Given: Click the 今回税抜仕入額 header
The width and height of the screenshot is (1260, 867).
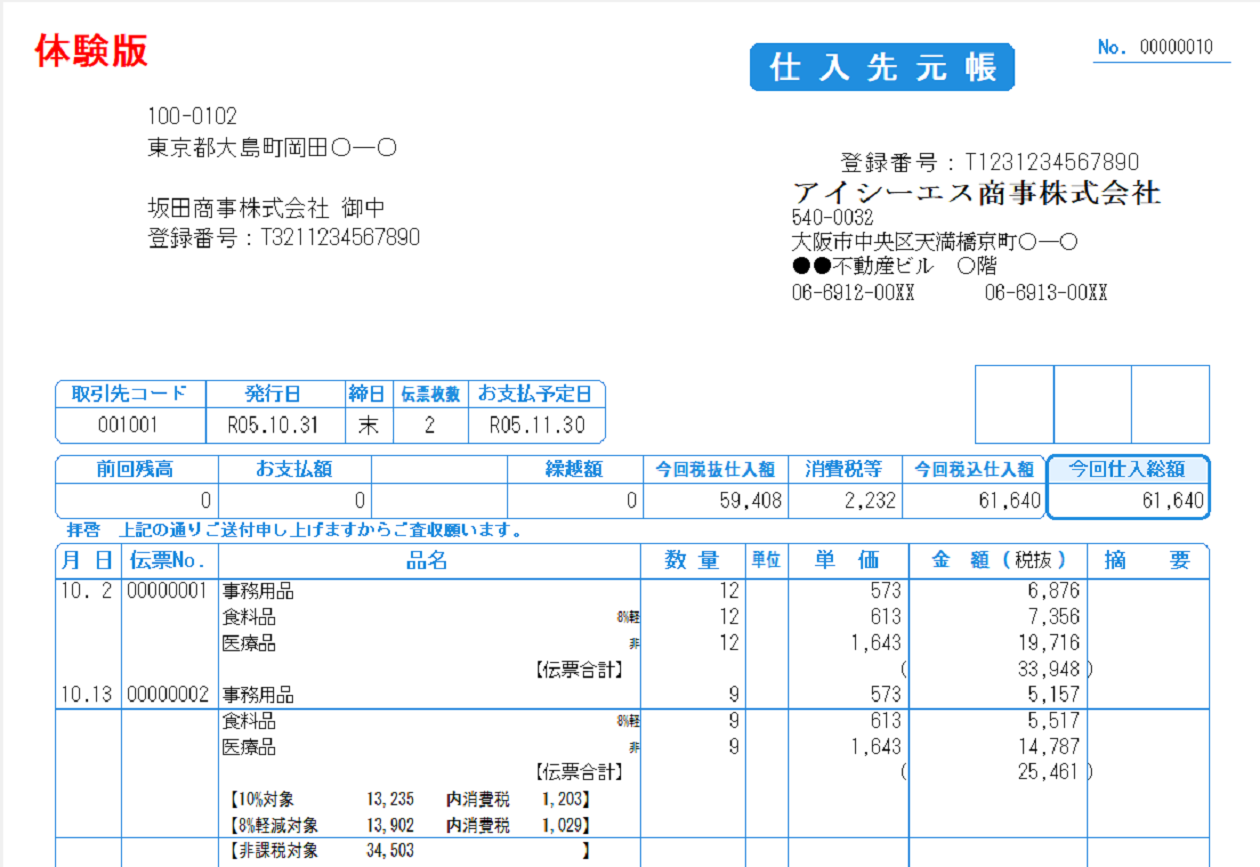Looking at the screenshot, I should pos(715,470).
